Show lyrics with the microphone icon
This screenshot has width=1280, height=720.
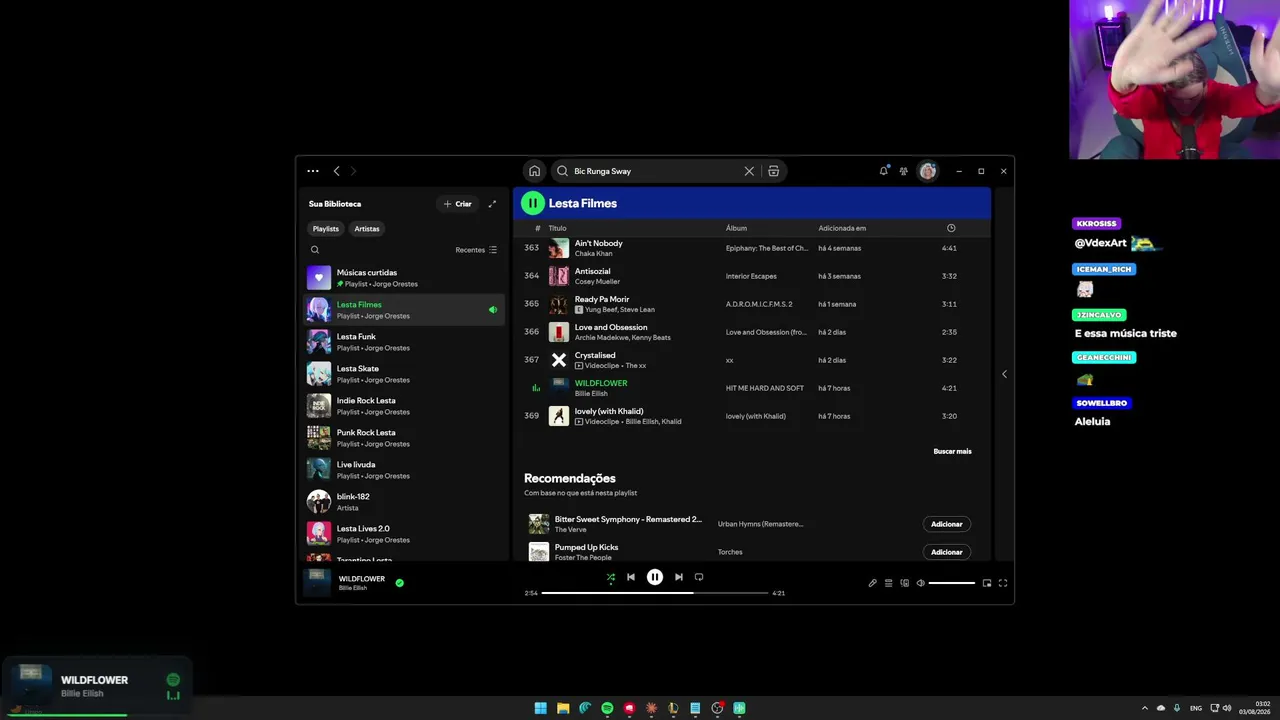coord(872,583)
